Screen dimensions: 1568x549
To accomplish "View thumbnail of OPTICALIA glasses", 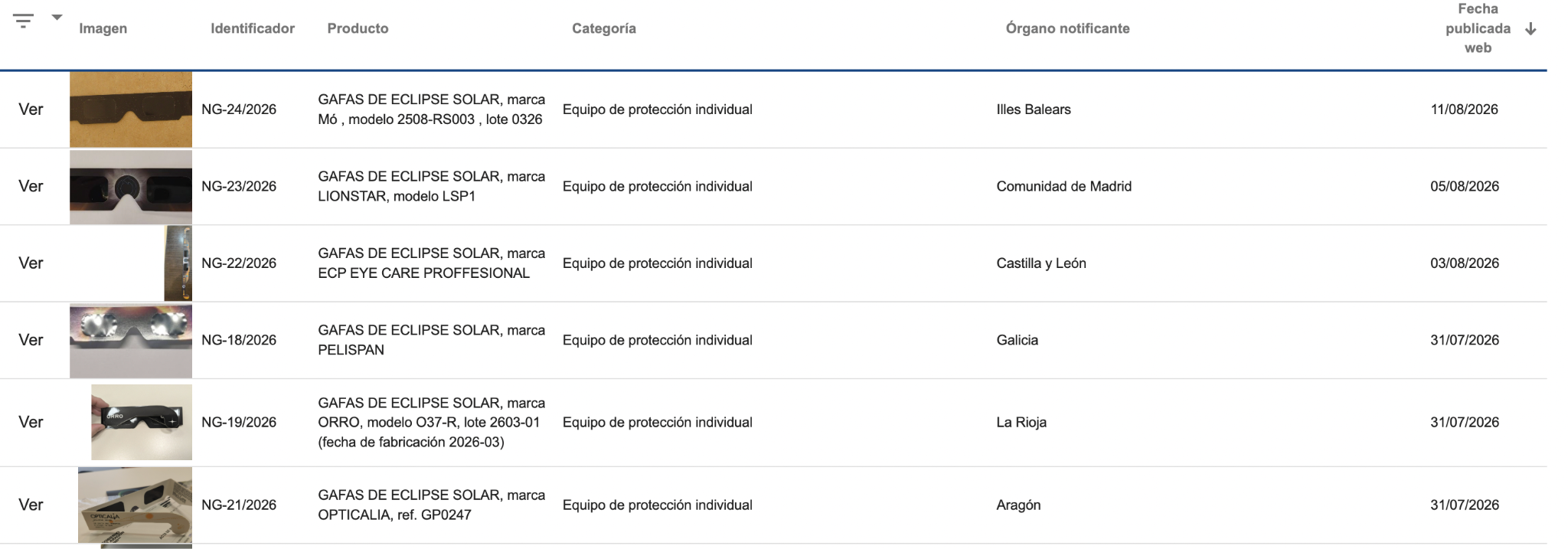I will pyautogui.click(x=135, y=505).
